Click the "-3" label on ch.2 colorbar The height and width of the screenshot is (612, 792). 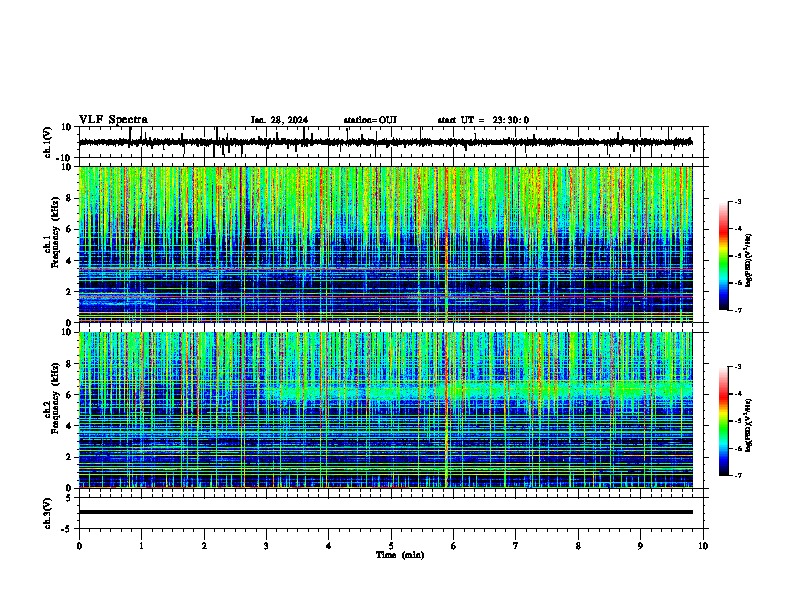click(x=738, y=367)
